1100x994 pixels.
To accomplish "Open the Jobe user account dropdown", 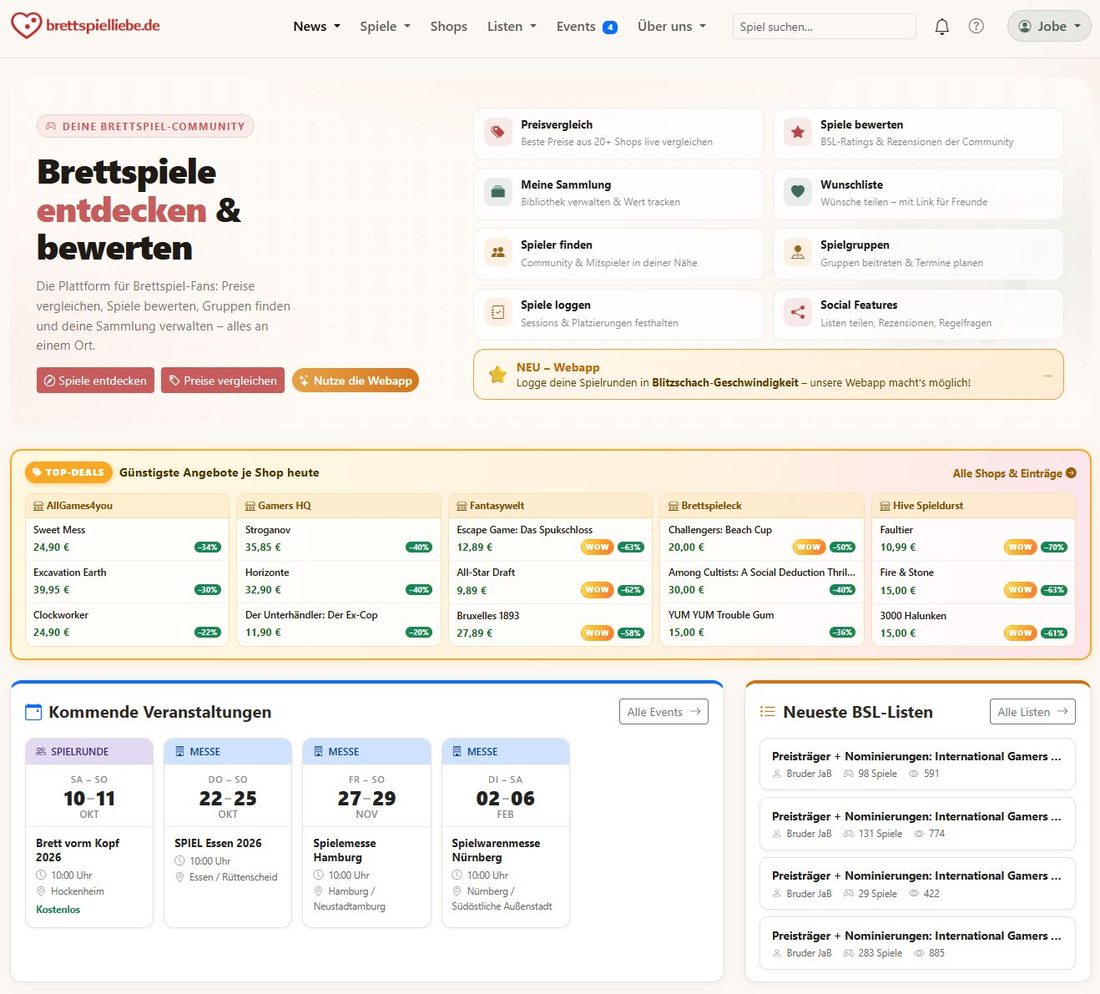I will coord(1049,26).
